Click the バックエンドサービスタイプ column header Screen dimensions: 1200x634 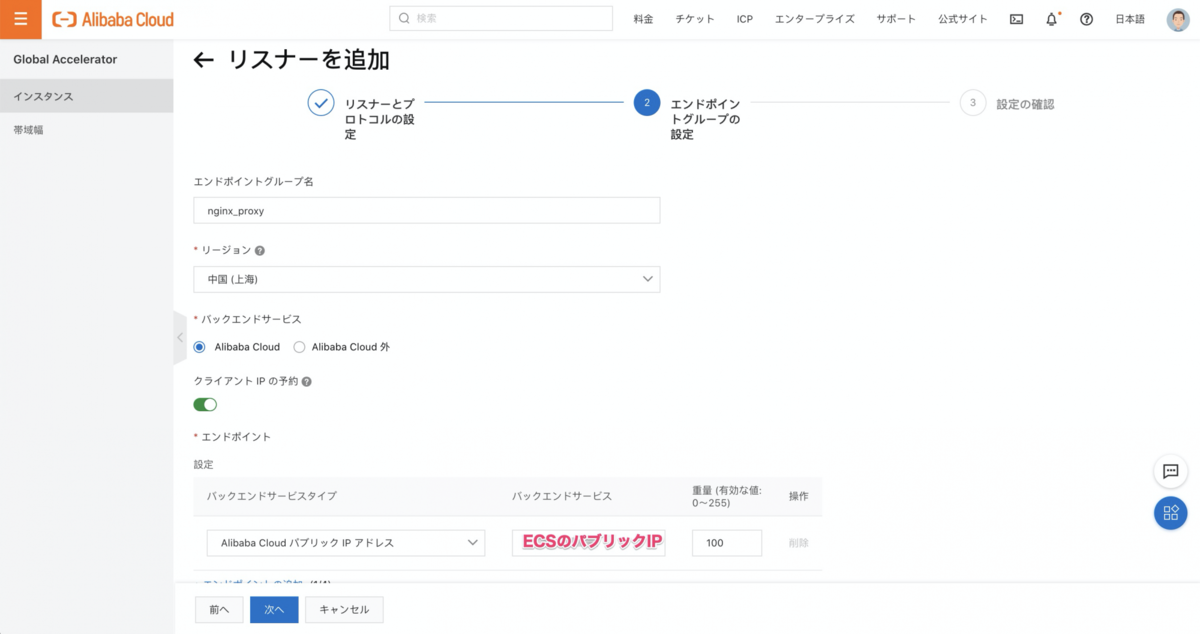click(x=271, y=496)
